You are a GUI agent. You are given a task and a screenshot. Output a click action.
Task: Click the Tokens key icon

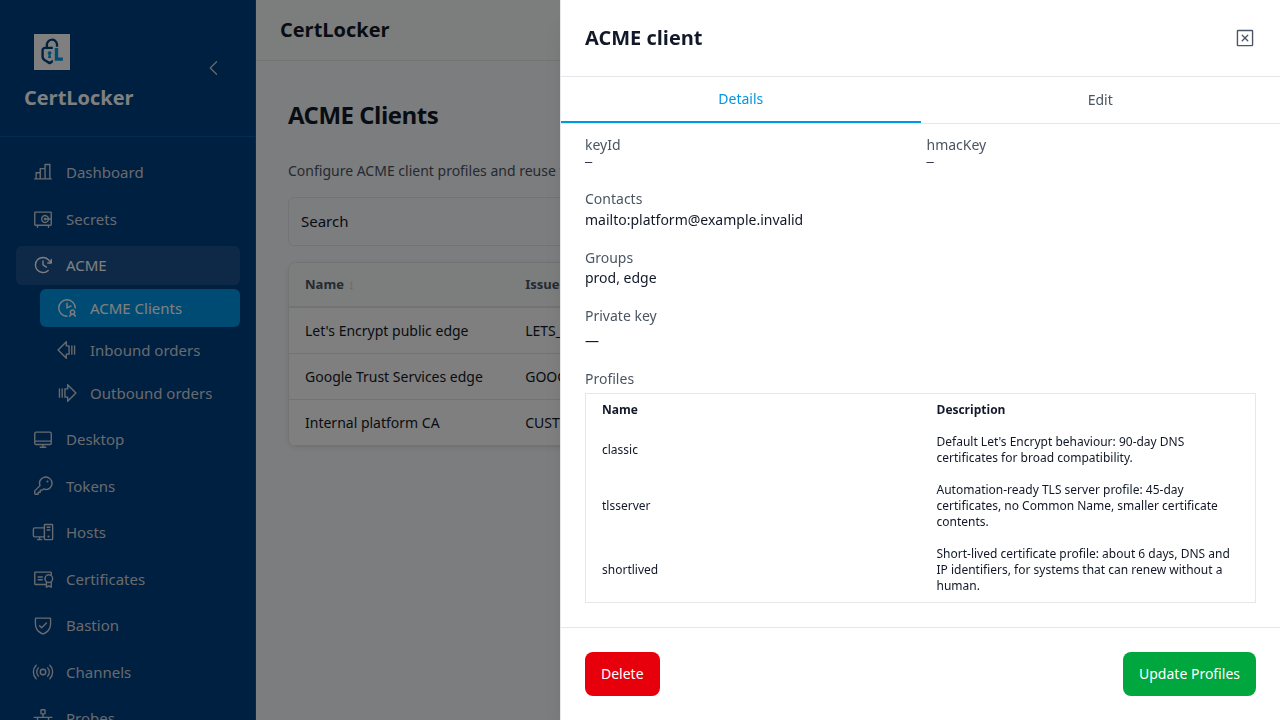click(x=43, y=486)
